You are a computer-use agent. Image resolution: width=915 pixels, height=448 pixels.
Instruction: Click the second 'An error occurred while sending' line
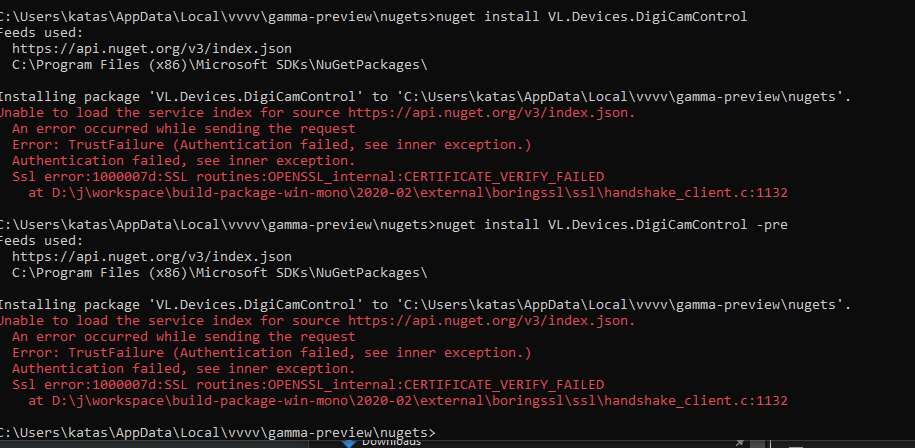(183, 337)
